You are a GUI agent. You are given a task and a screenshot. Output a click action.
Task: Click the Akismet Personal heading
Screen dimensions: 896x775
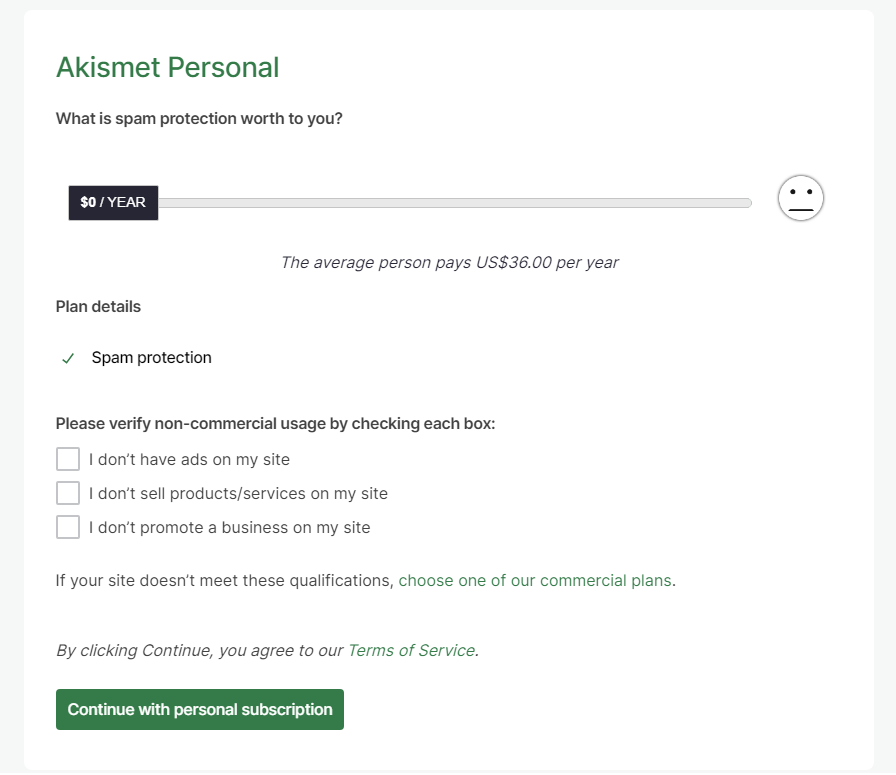(x=167, y=68)
